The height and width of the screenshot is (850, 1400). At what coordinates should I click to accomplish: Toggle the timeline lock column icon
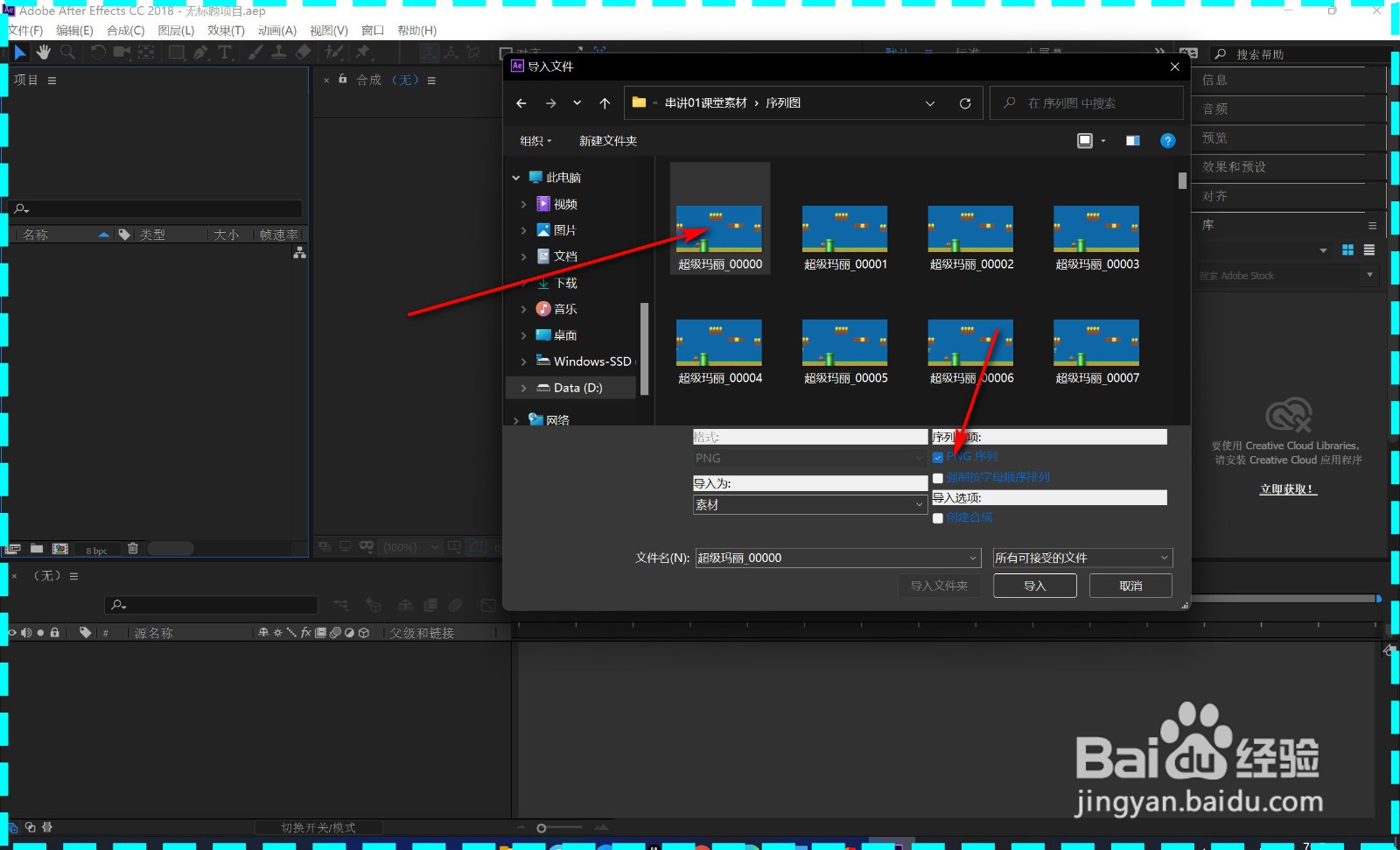pyautogui.click(x=55, y=633)
